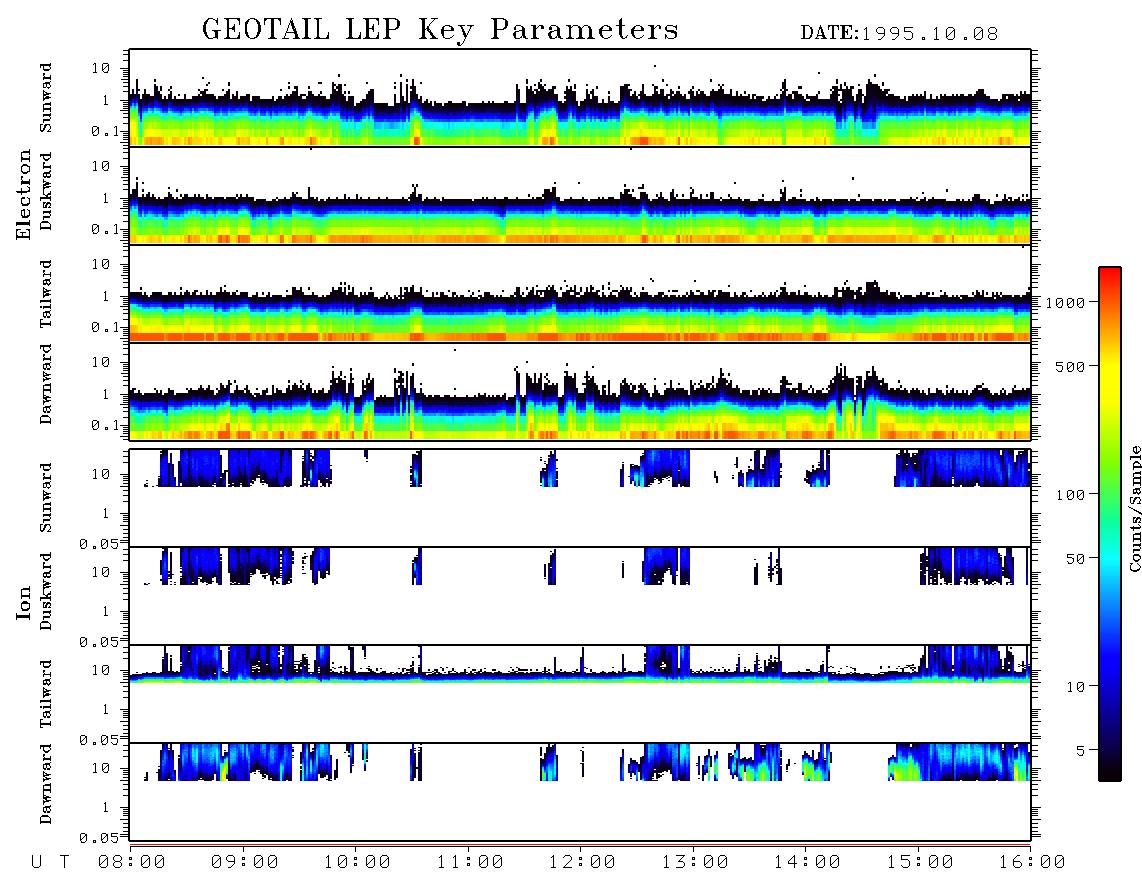1142x880 pixels.
Task: Click the "Electron" group axis label
Action: (24, 195)
